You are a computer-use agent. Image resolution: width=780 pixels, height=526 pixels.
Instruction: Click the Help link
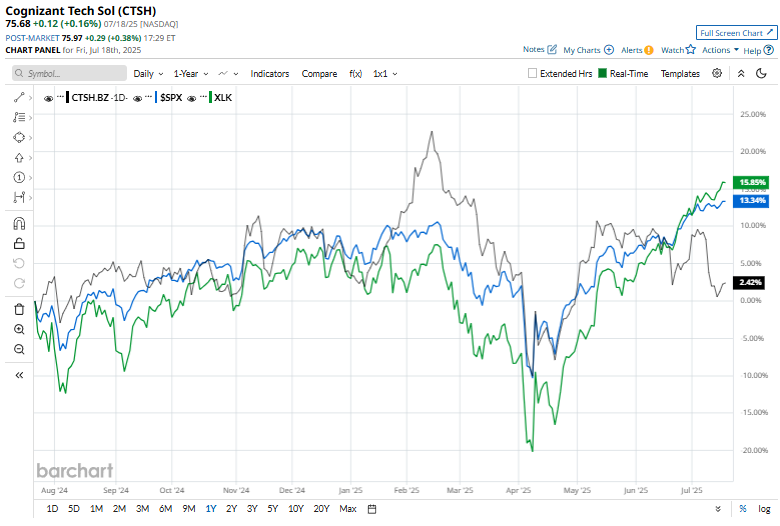pyautogui.click(x=752, y=50)
